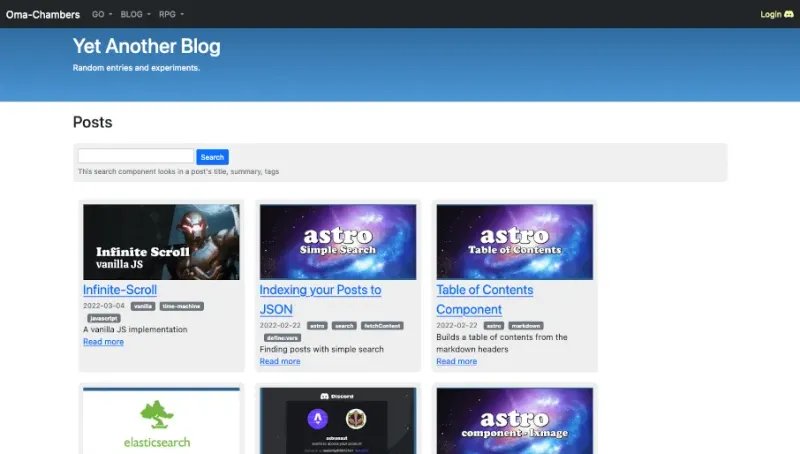Click the elasticsearch logo thumbnail

pos(161,421)
